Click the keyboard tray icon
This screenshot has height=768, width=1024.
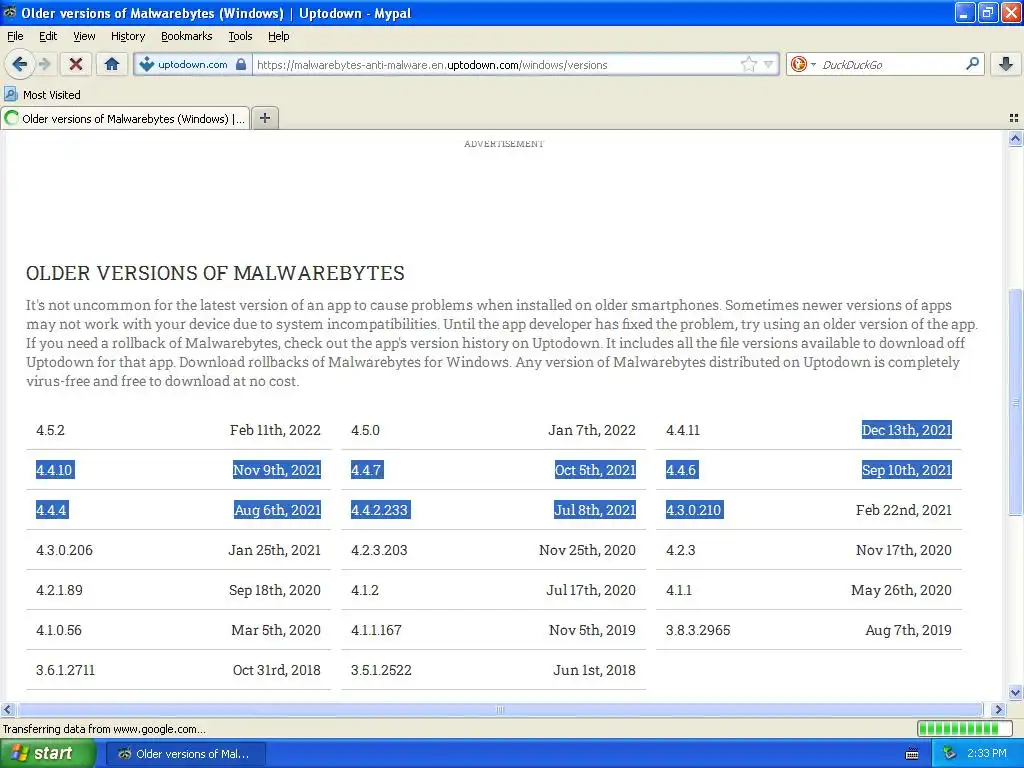[x=912, y=754]
